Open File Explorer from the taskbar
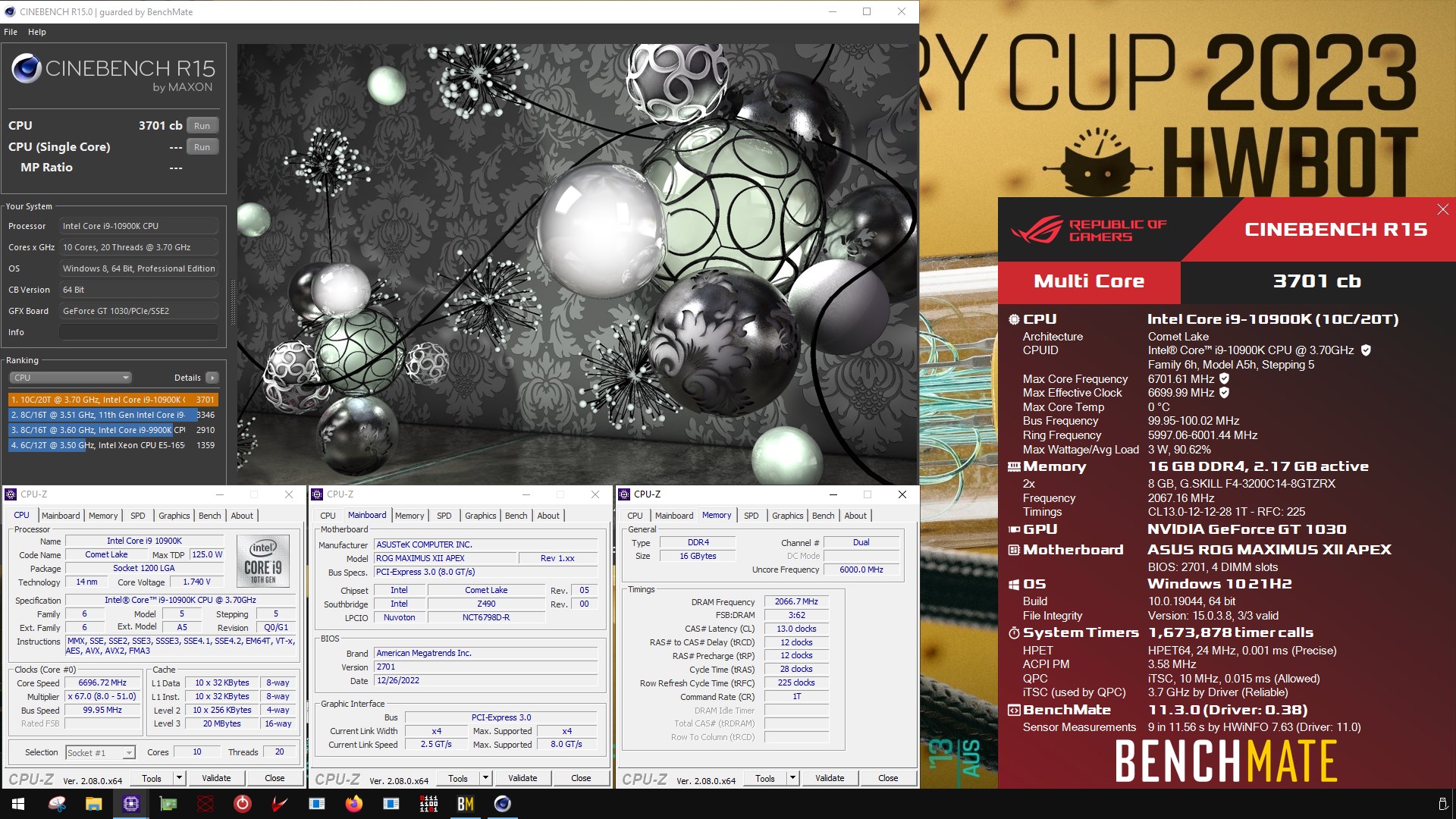 click(x=93, y=804)
